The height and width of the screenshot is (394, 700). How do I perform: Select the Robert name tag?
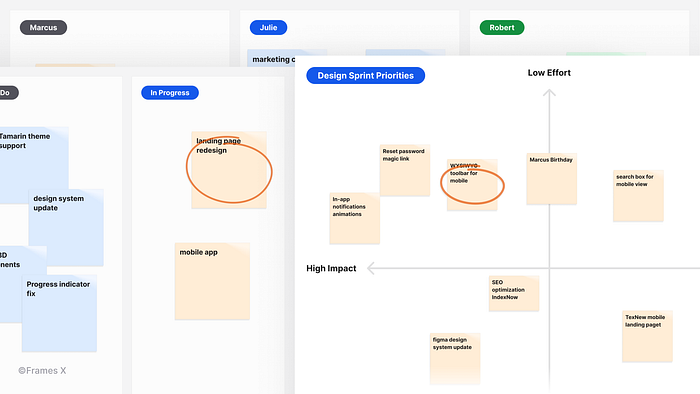click(x=502, y=28)
